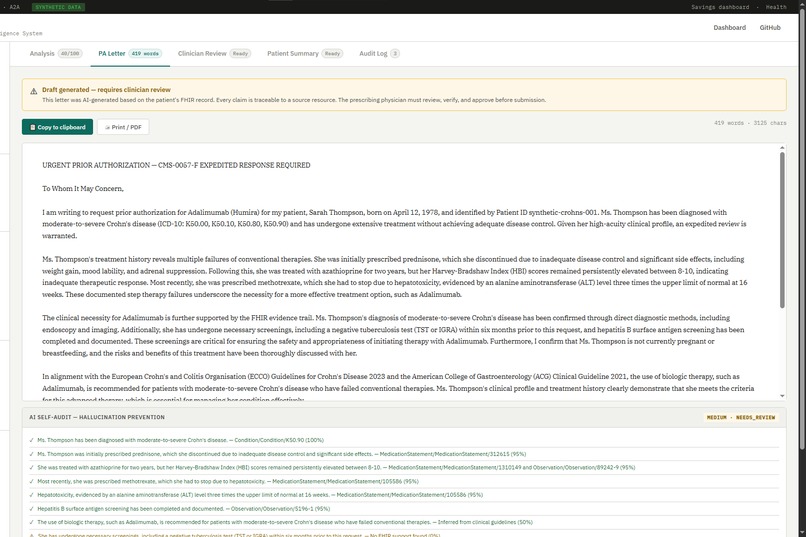Click the 419 words badge on PA Letter tab

click(145, 53)
